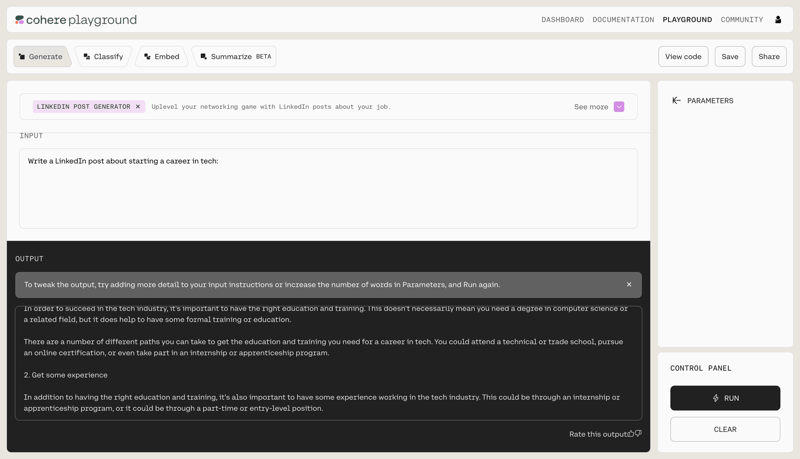Clear the playground

(x=725, y=429)
